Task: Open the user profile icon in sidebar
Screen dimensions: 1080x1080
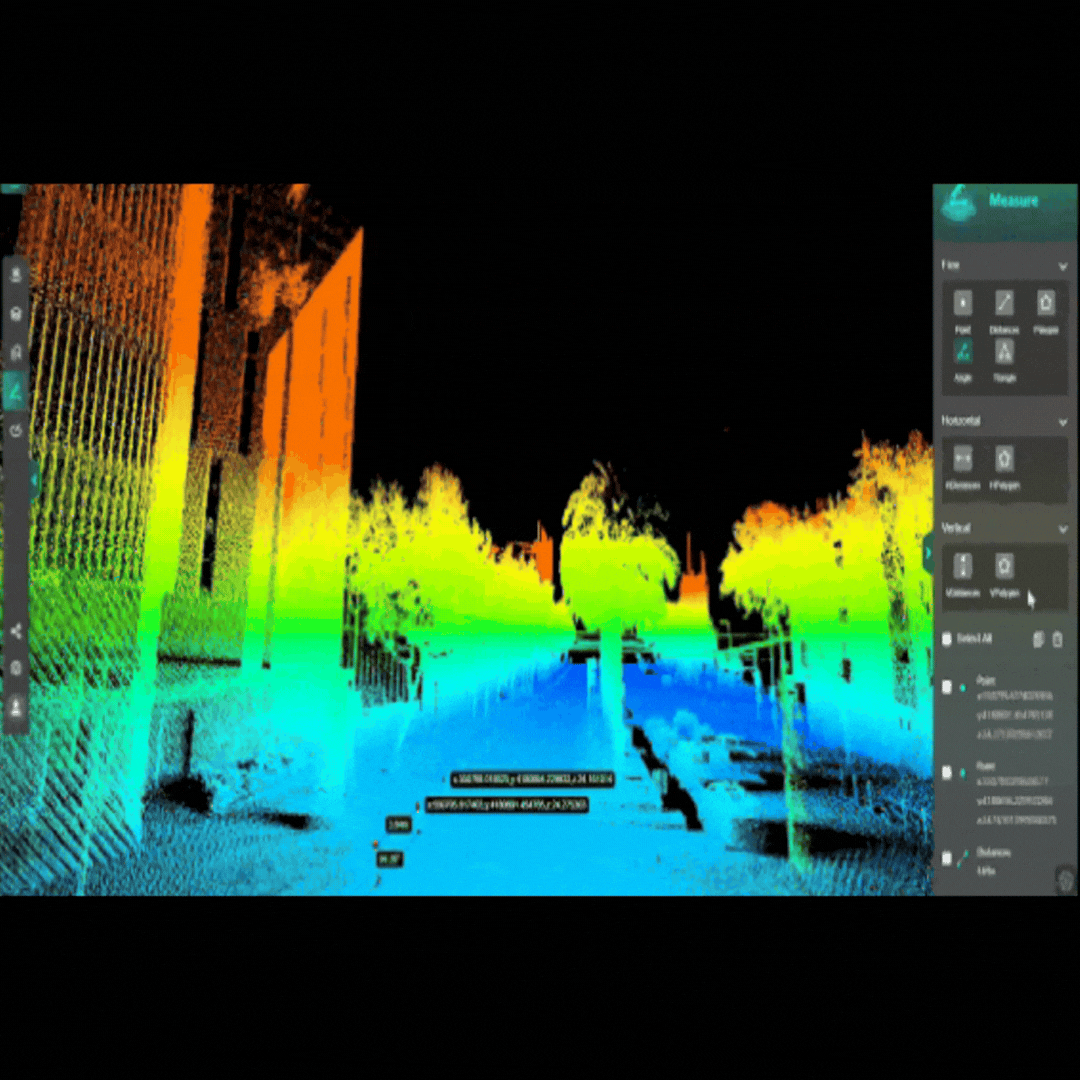Action: click(x=16, y=706)
